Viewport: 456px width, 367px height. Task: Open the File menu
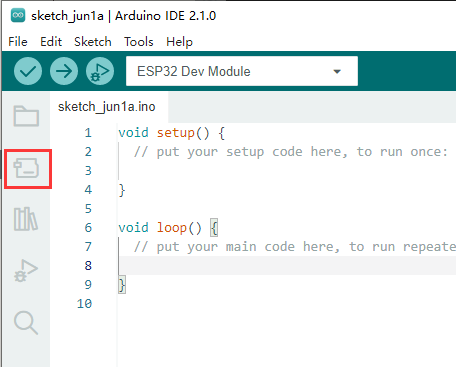18,42
